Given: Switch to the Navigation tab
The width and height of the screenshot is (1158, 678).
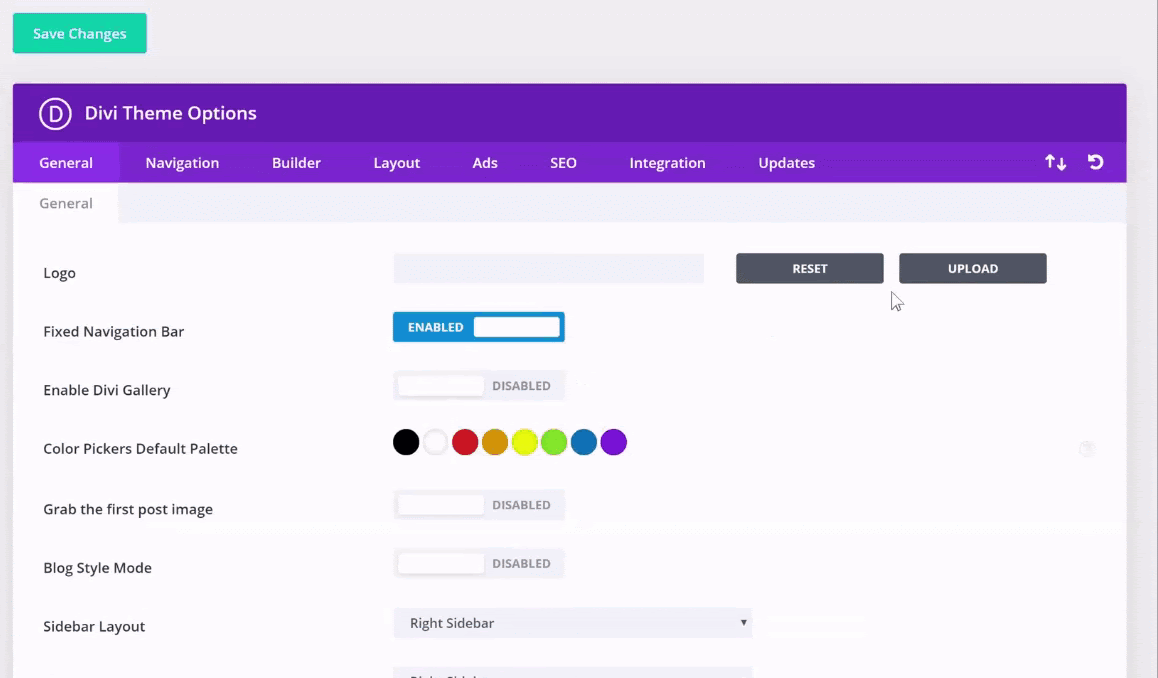Looking at the screenshot, I should coord(182,162).
